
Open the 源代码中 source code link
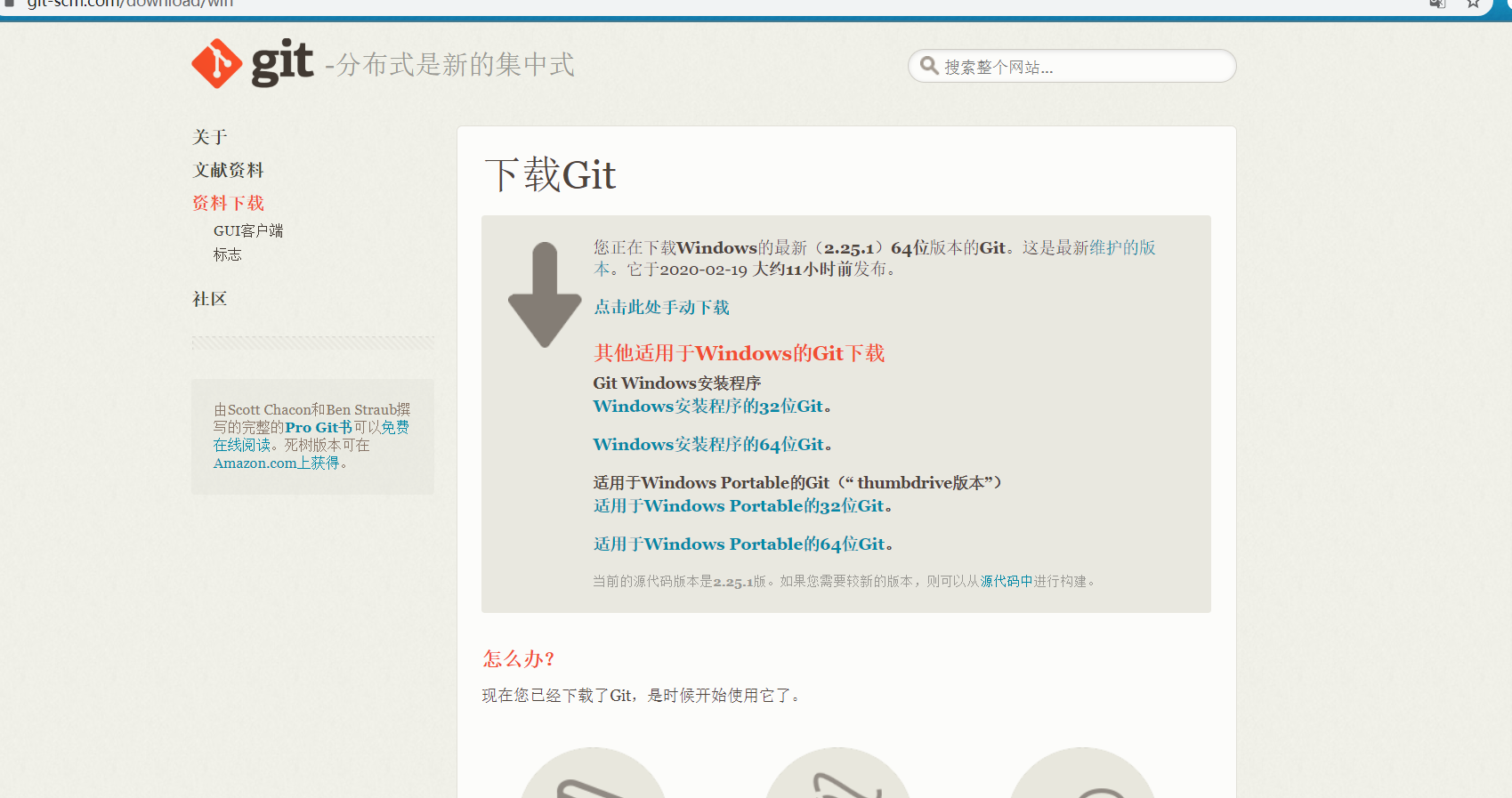(x=1007, y=581)
